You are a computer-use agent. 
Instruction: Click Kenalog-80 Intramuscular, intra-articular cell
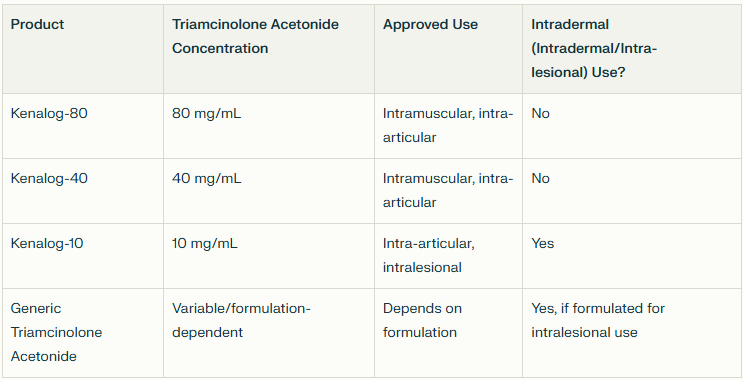(448, 126)
